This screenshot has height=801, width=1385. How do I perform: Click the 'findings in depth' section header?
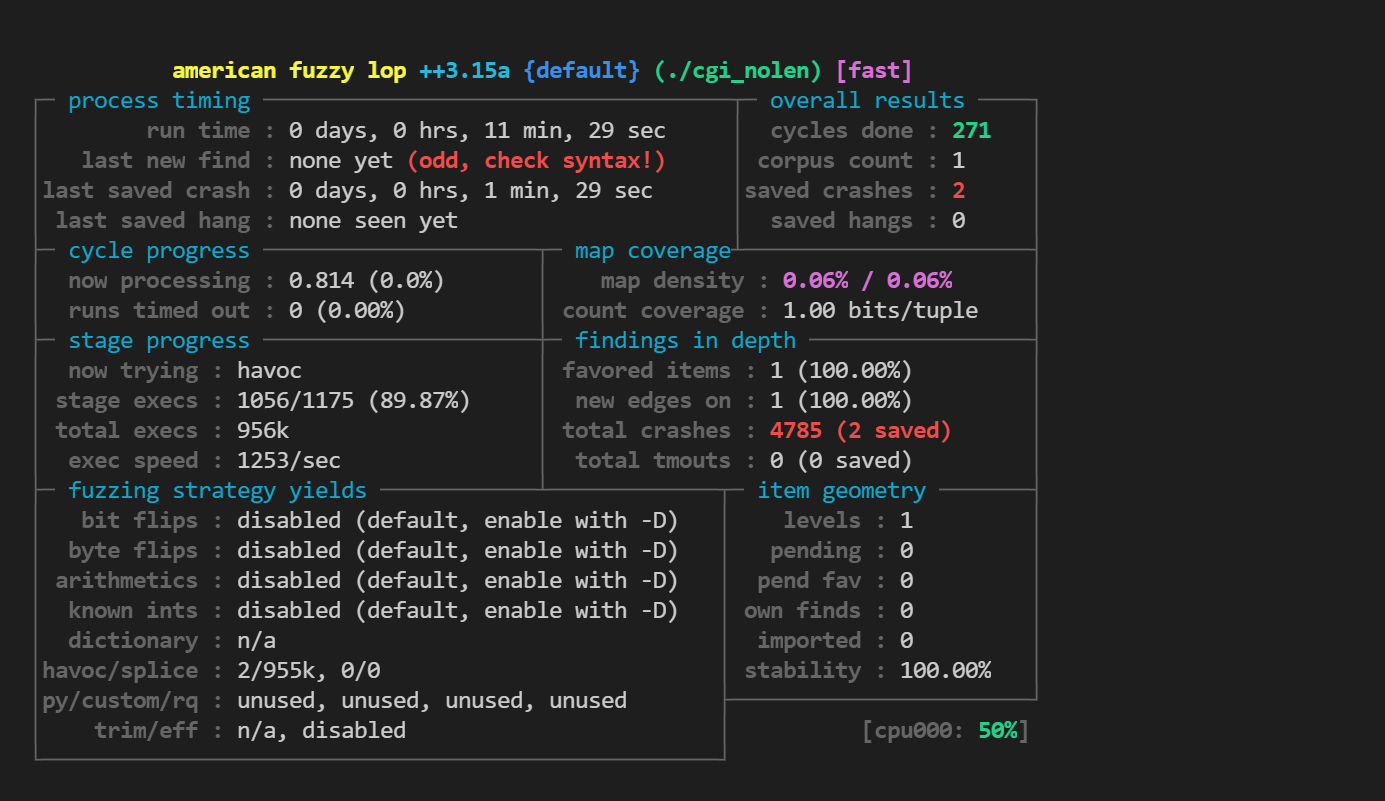685,341
